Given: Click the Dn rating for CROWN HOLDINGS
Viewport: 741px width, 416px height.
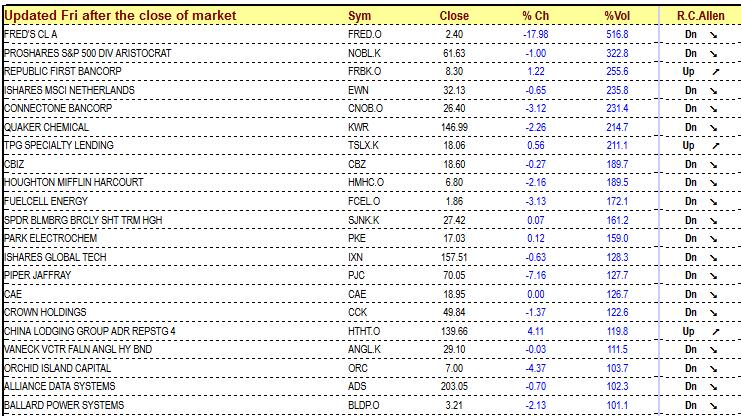Looking at the screenshot, I should (690, 312).
